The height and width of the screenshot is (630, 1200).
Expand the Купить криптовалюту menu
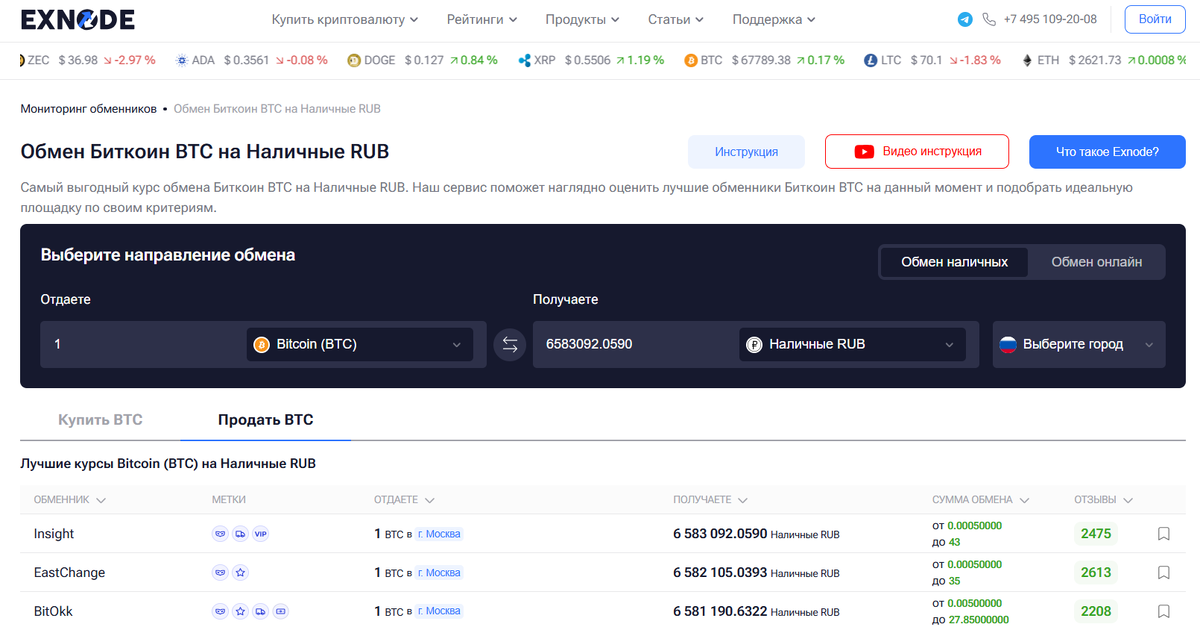pos(345,19)
